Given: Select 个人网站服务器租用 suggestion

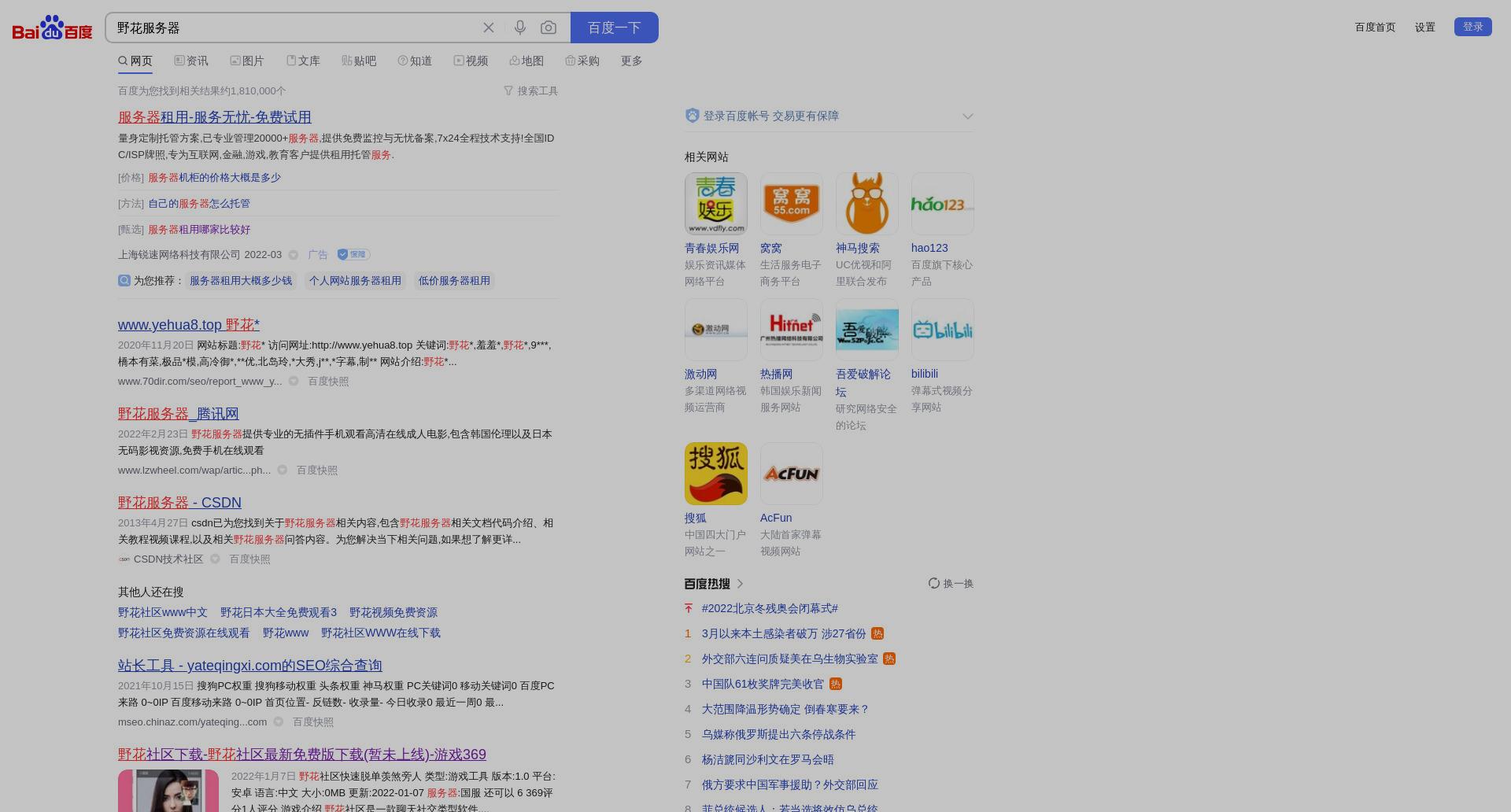Looking at the screenshot, I should pos(355,281).
